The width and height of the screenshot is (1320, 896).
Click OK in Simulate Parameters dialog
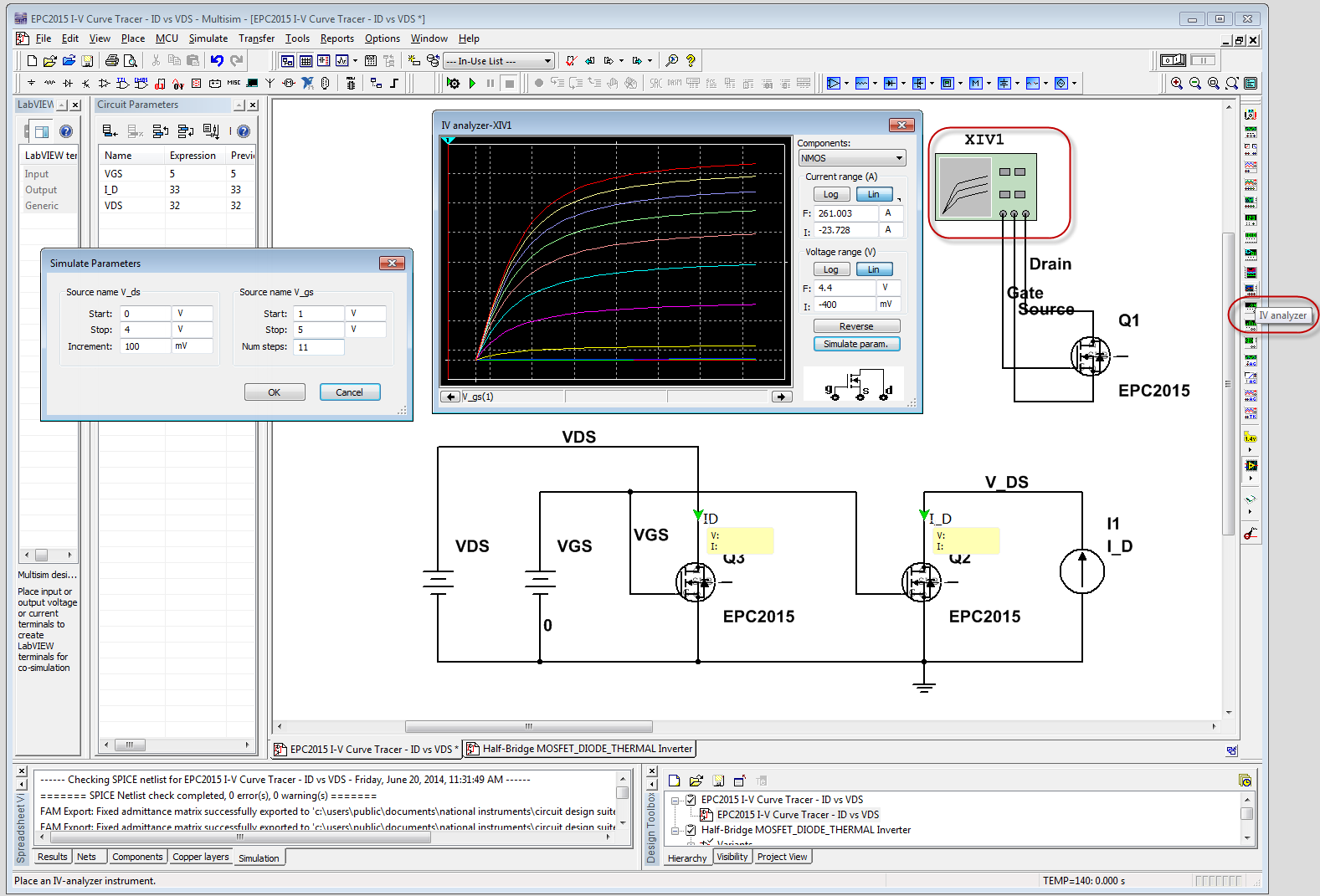[275, 392]
